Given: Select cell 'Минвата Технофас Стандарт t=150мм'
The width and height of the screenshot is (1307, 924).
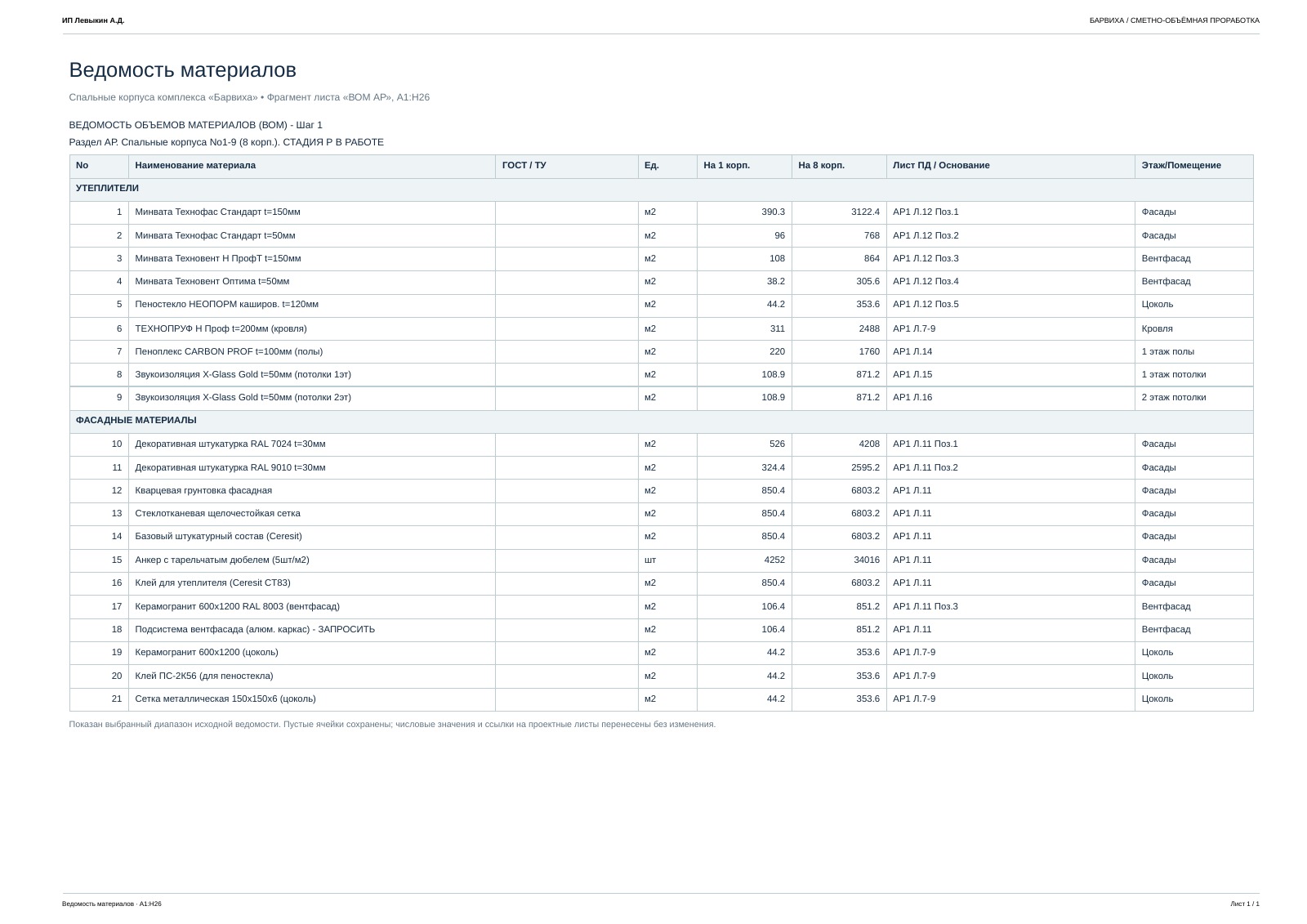Looking at the screenshot, I should pos(311,212).
